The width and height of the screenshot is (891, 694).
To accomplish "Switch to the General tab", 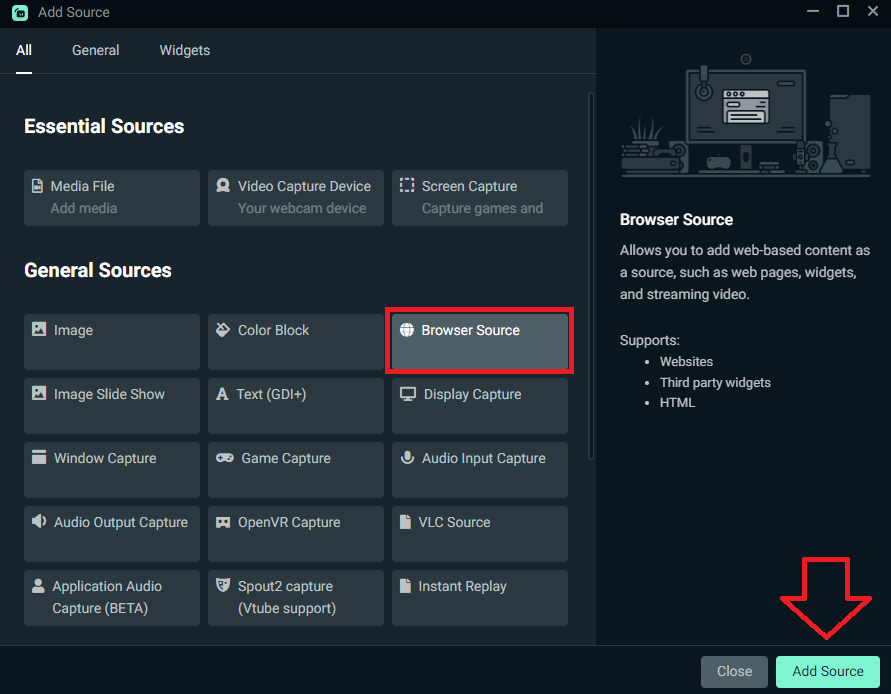I will point(95,50).
